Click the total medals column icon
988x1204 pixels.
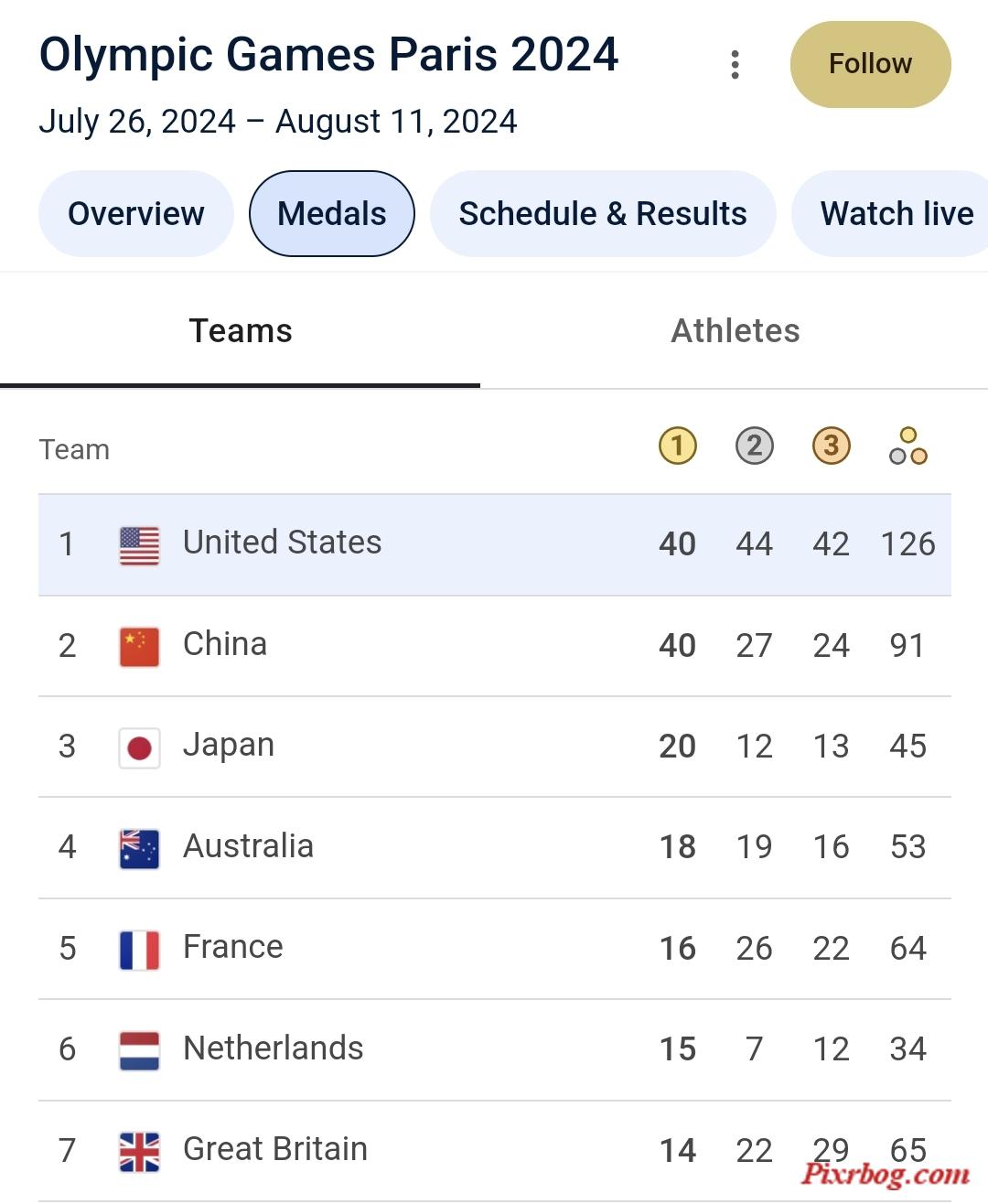click(x=908, y=446)
